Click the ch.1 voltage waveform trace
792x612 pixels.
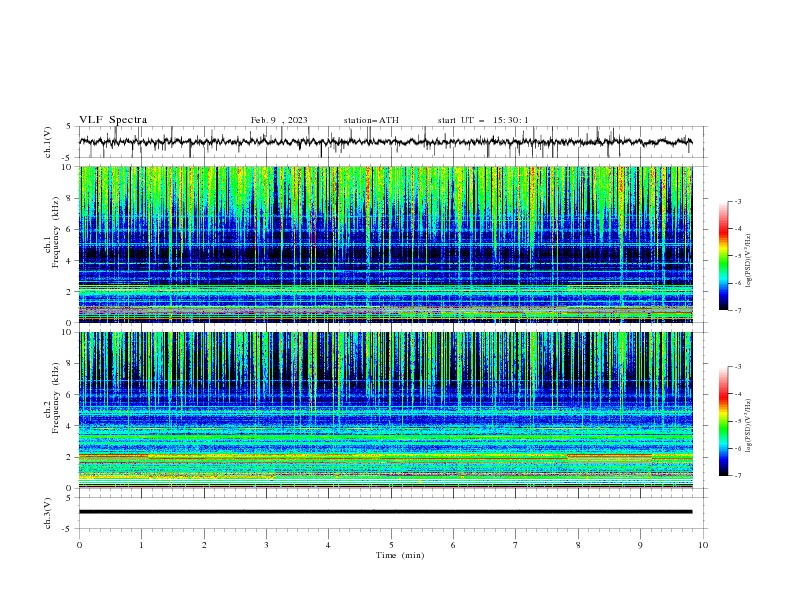(x=385, y=142)
